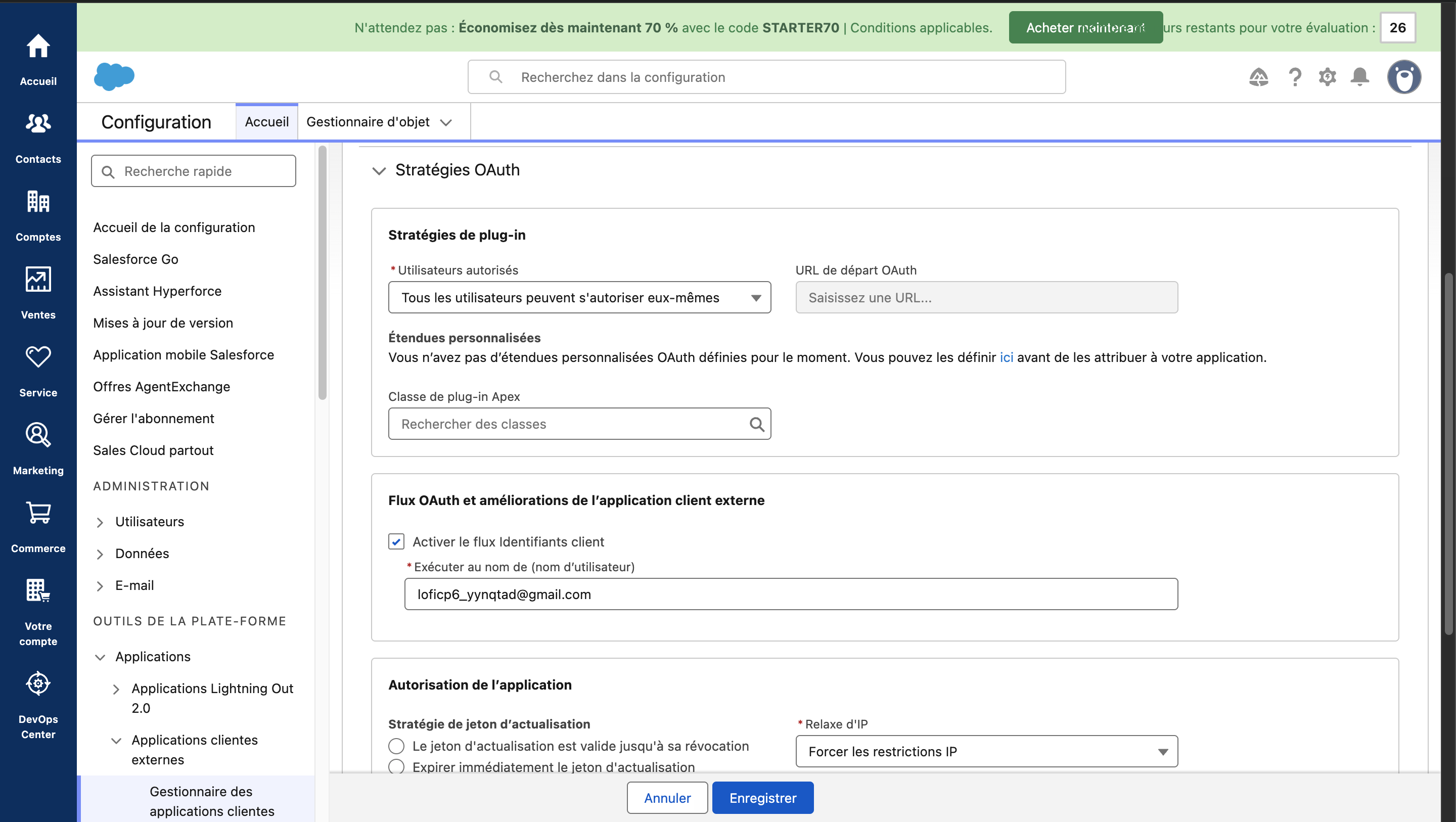Click the main page vertical scrollbar
Screen dimensions: 1456x822
click(x=1448, y=453)
